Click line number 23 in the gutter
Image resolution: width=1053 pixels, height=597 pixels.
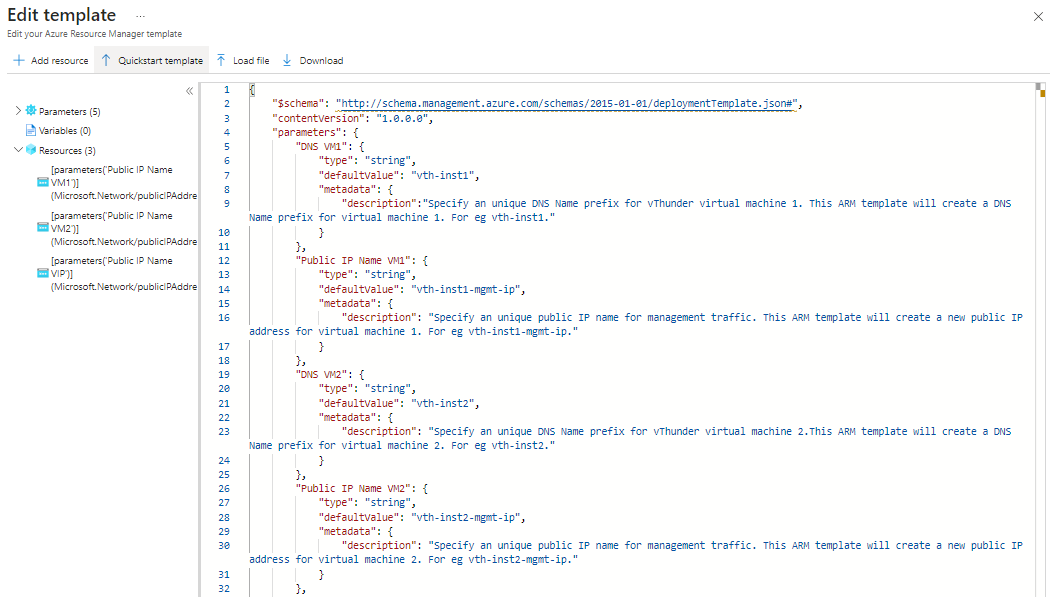(x=224, y=432)
